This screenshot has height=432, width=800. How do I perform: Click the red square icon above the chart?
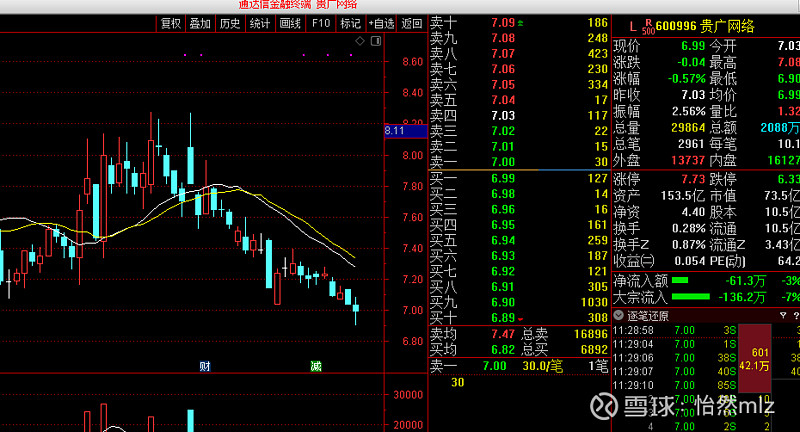pyautogui.click(x=374, y=40)
